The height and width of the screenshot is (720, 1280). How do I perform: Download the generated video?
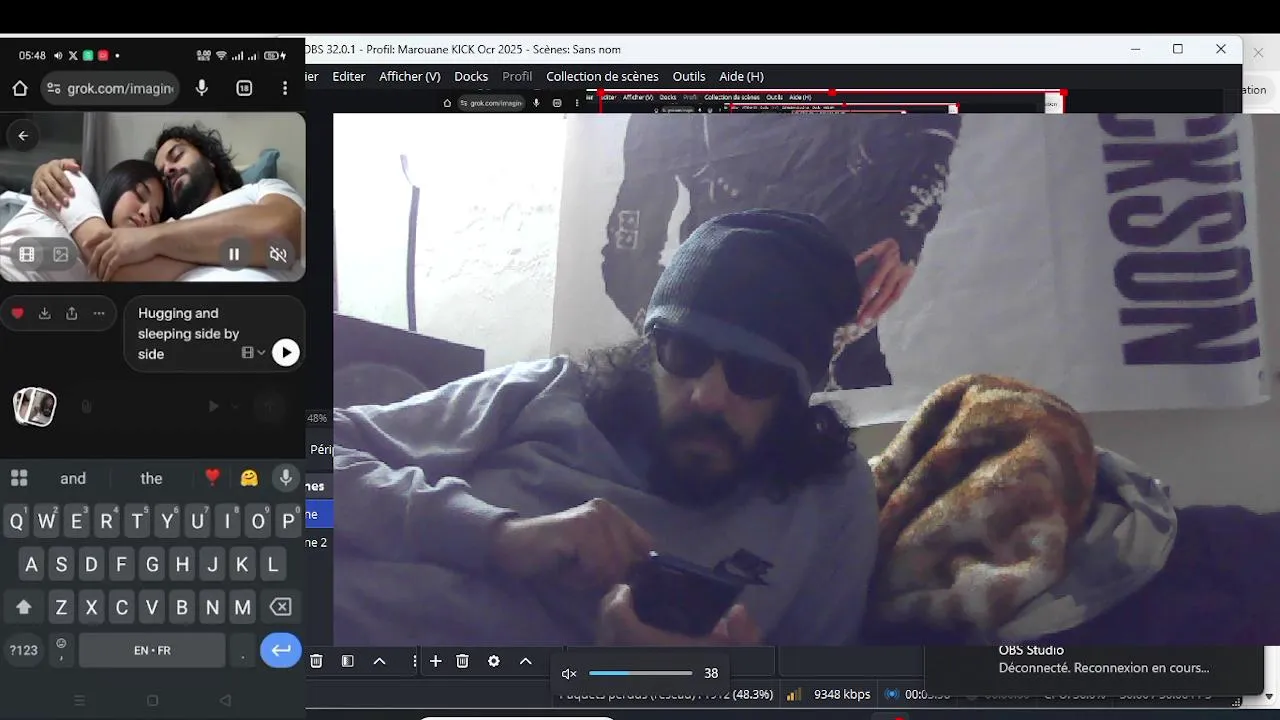click(x=44, y=313)
